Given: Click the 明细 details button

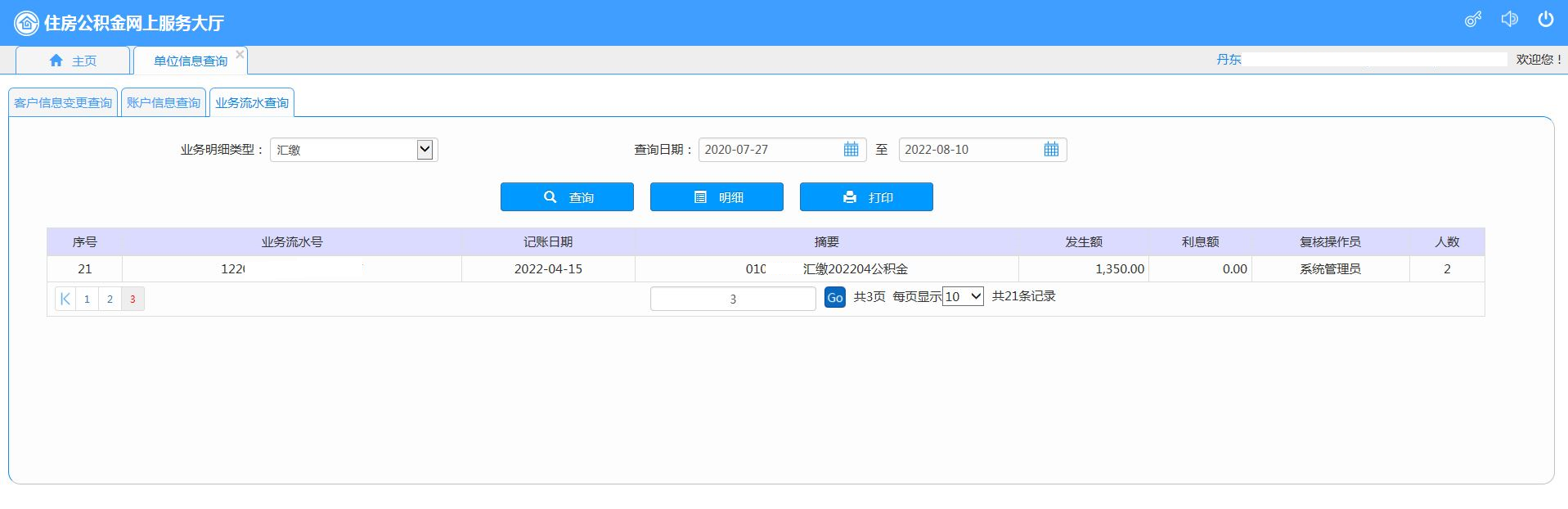Looking at the screenshot, I should (717, 197).
